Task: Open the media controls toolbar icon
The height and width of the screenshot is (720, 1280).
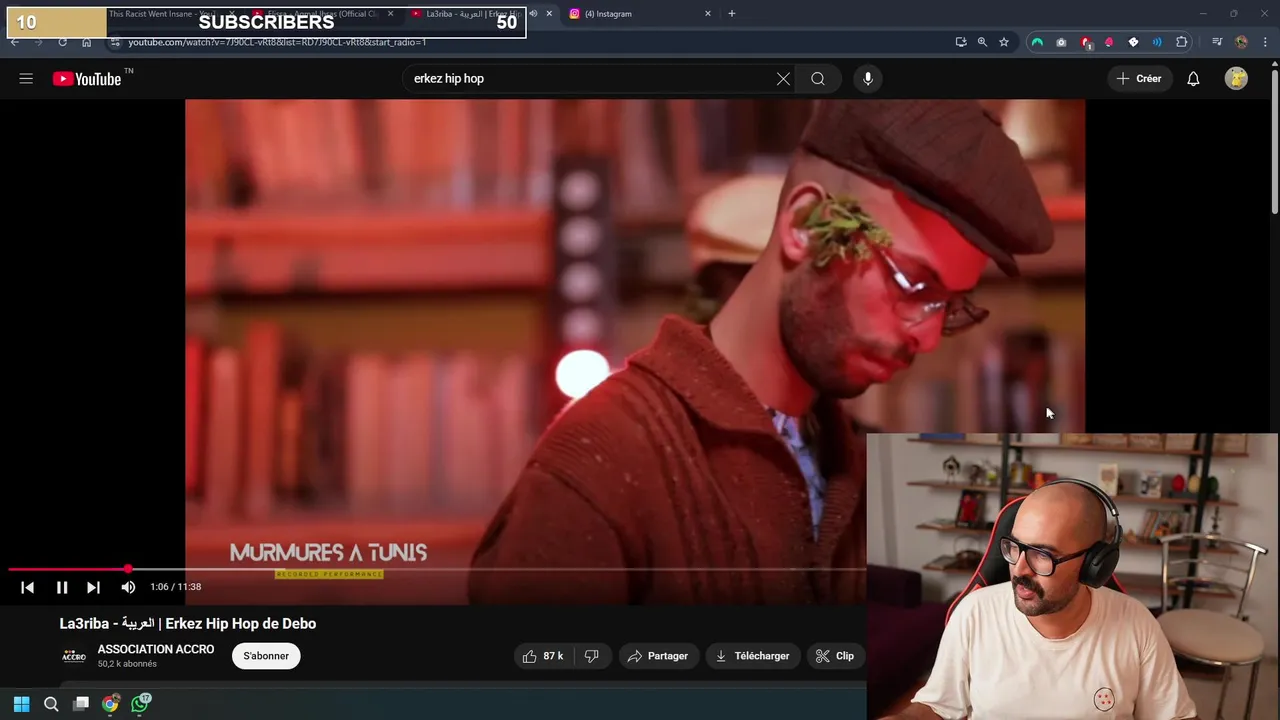Action: click(1217, 42)
